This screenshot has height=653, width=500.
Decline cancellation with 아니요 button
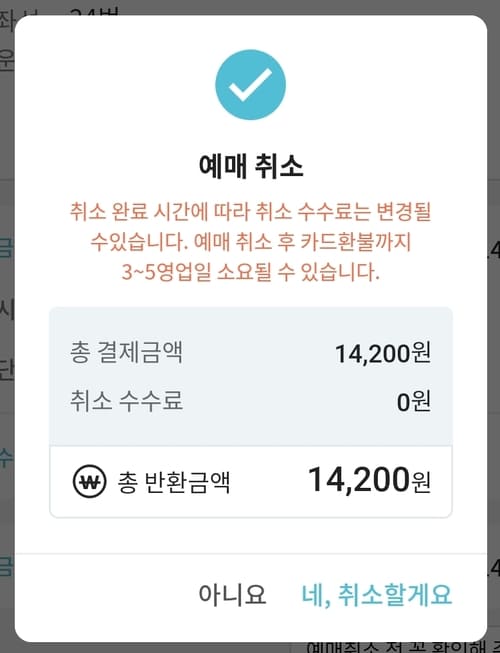click(232, 594)
